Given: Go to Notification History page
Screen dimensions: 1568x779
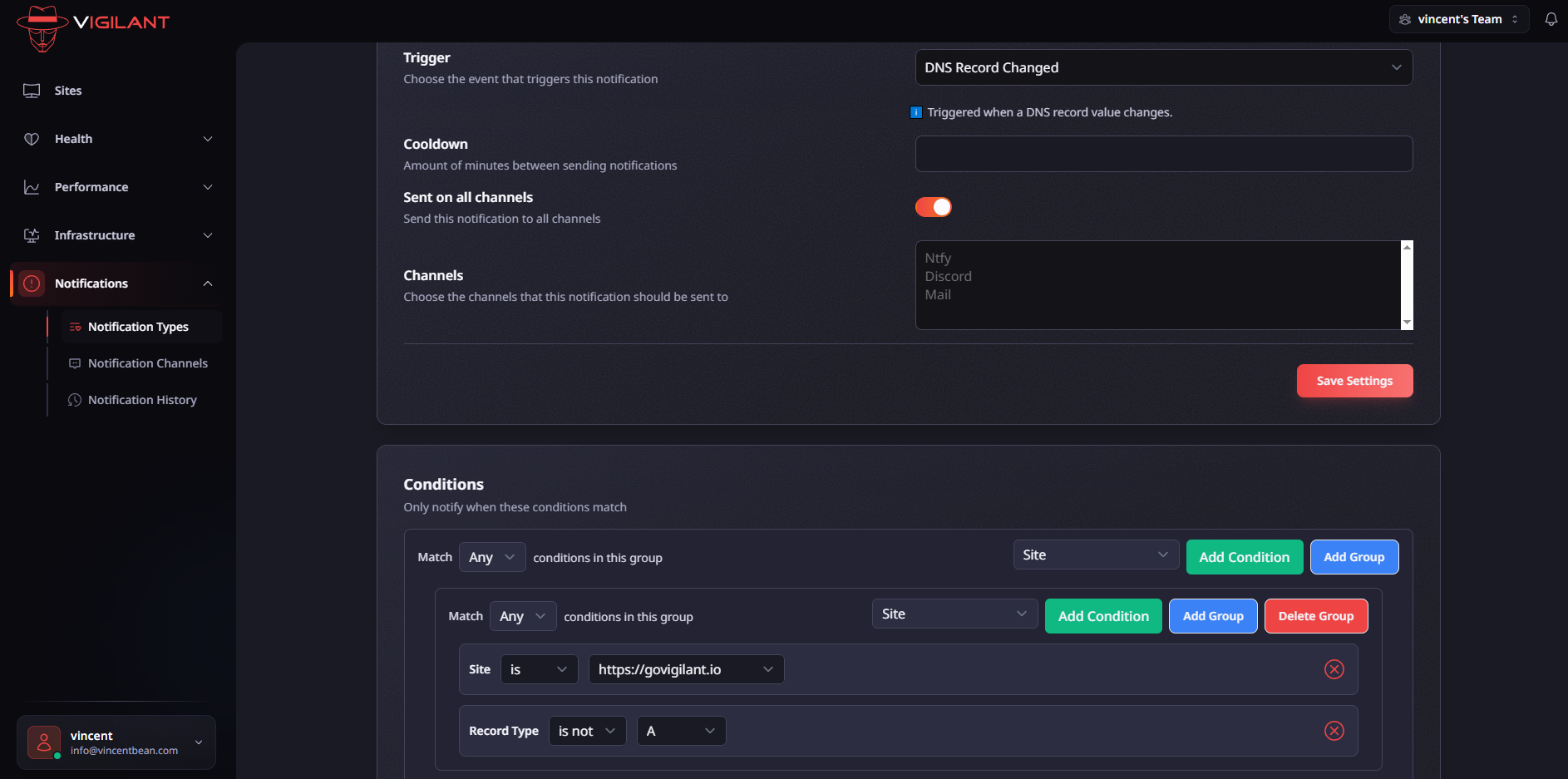Looking at the screenshot, I should 142,400.
